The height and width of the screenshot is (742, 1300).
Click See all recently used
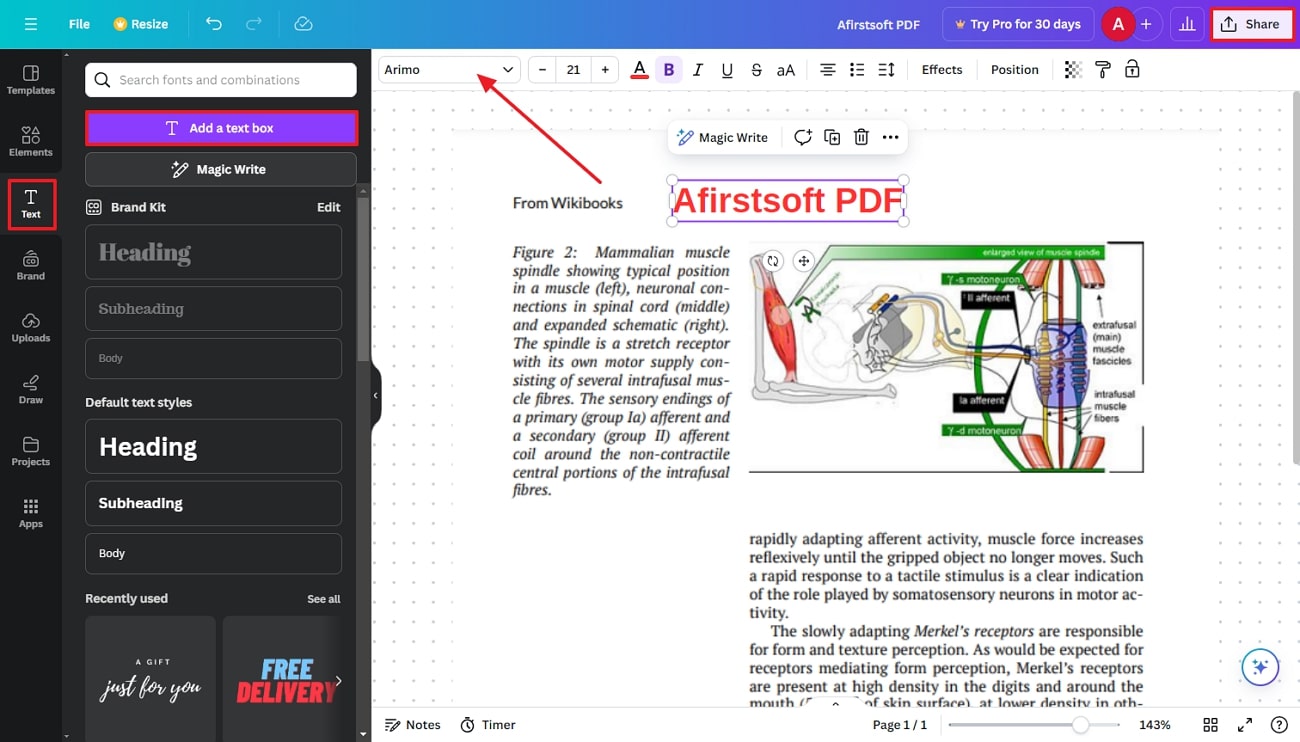tap(323, 599)
